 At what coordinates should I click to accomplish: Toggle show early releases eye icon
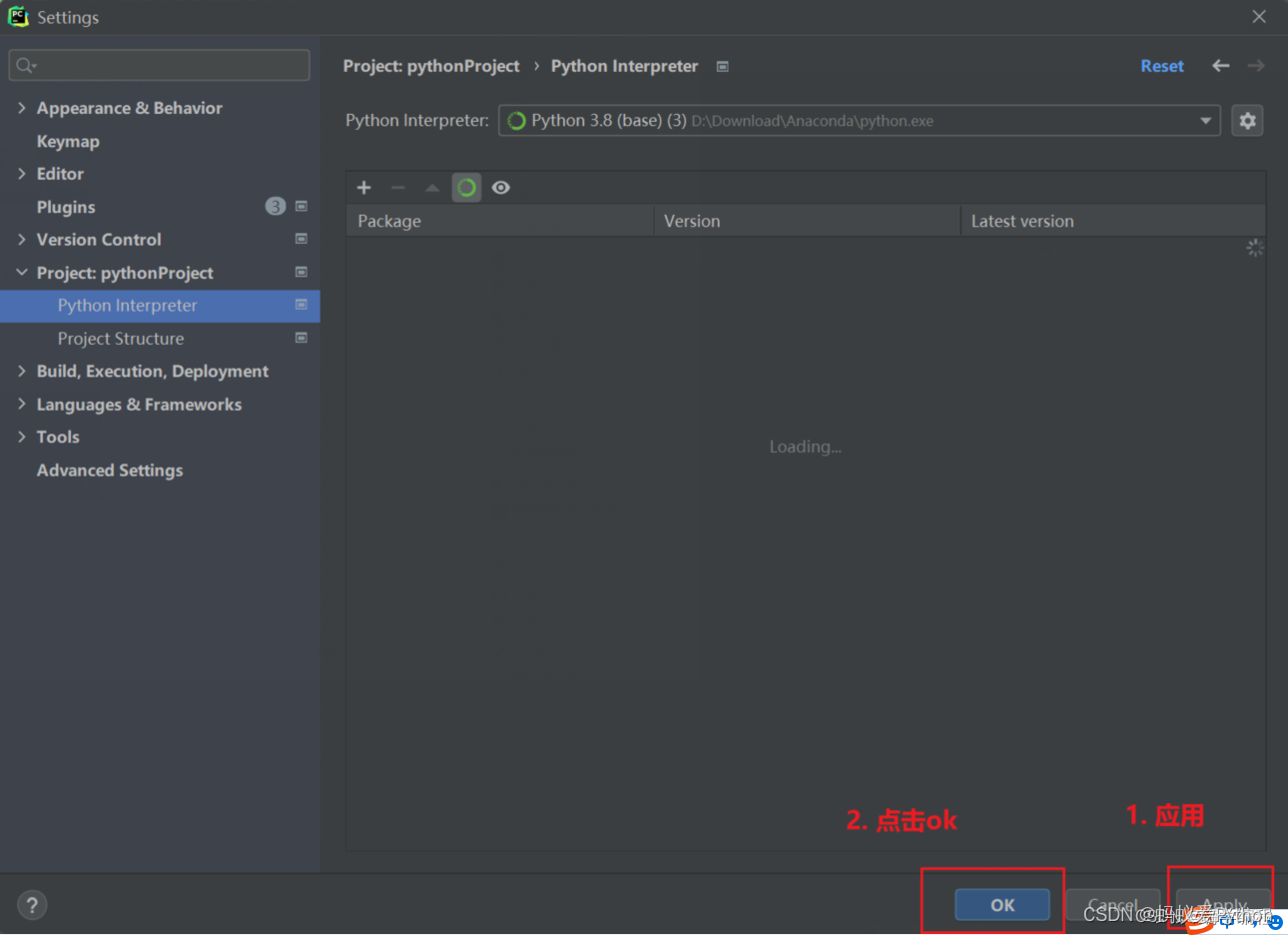501,188
